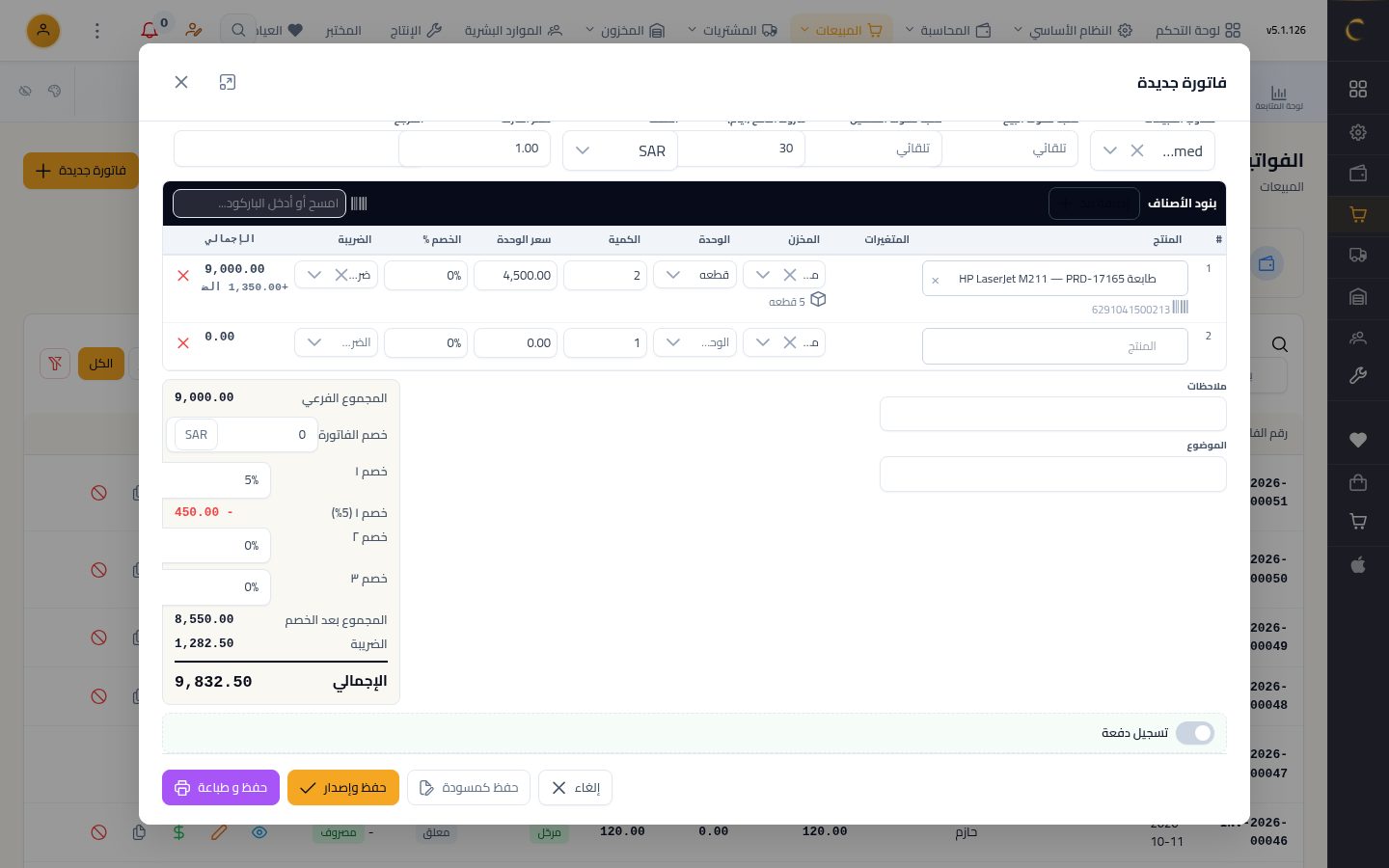Save the invoice with حفظ كمسودة
Screen dimensions: 1389x868
coord(469,788)
